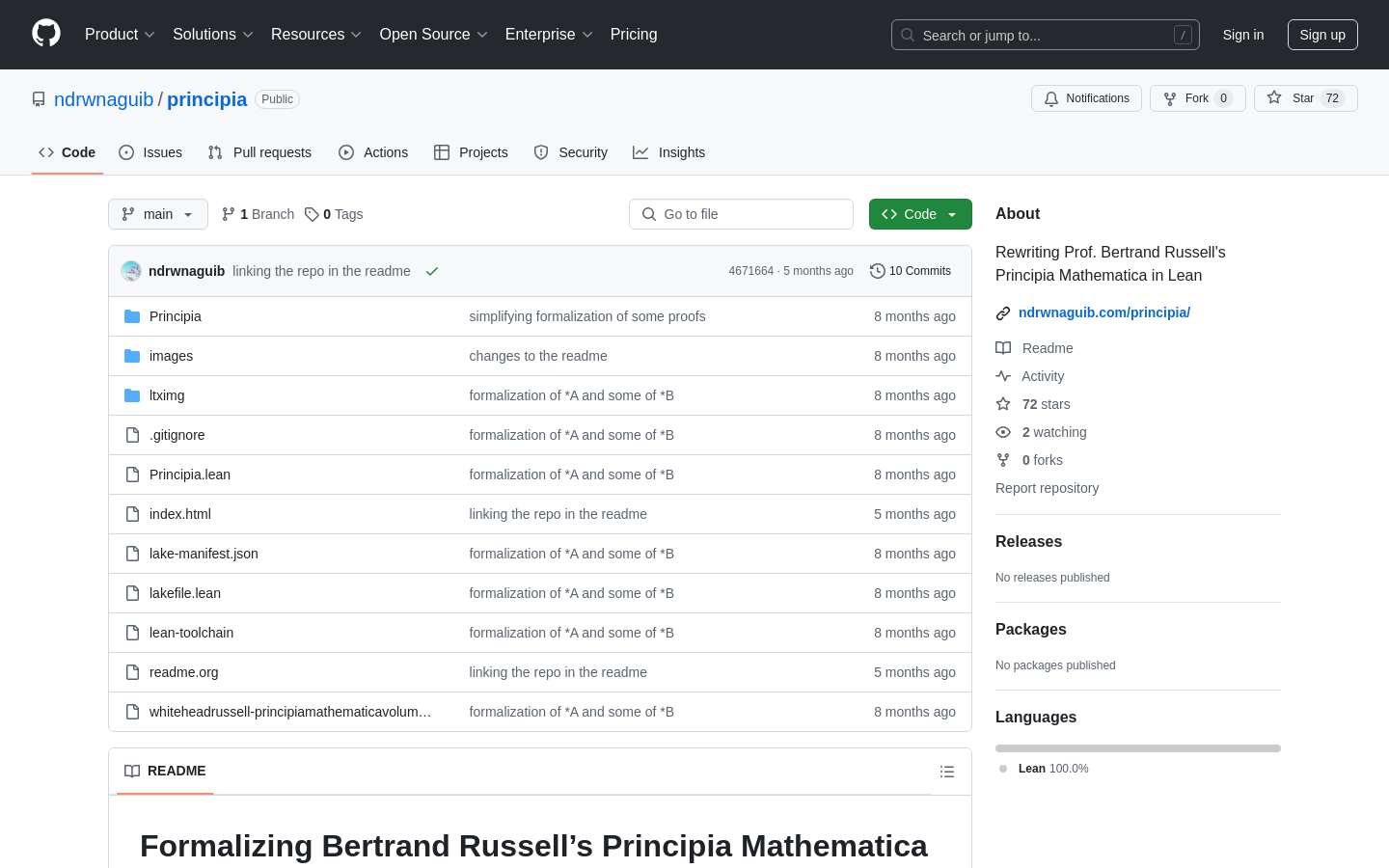Open the lakefile.lean file
Viewport: 1389px width, 868px height.
click(x=185, y=593)
